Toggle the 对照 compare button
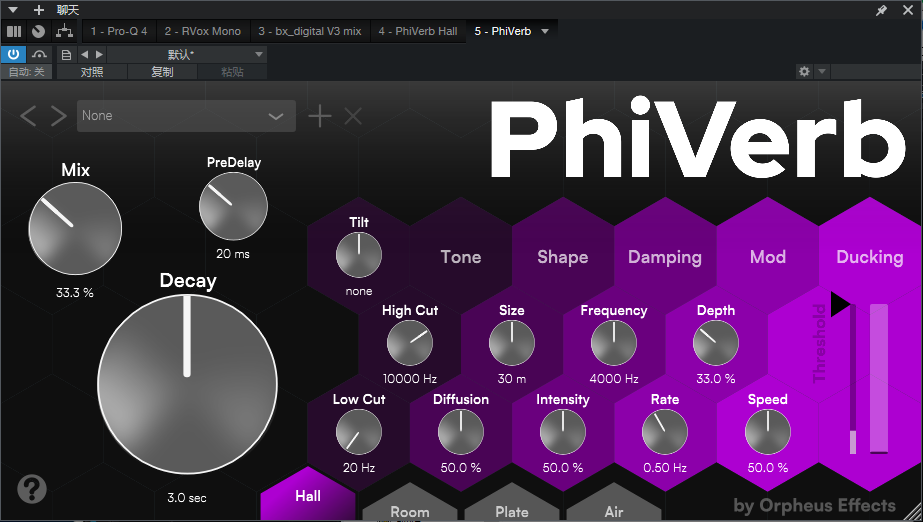This screenshot has width=923, height=522. click(x=92, y=72)
